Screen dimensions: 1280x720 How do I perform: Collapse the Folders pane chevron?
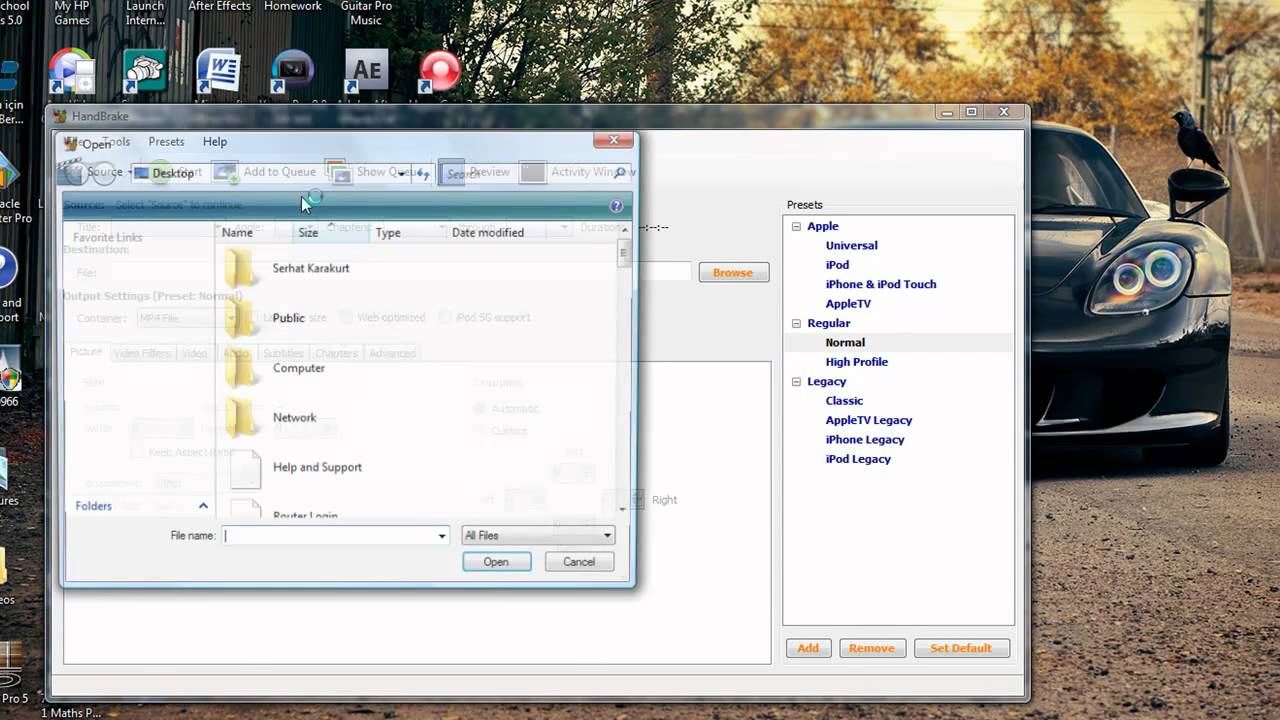coord(203,506)
